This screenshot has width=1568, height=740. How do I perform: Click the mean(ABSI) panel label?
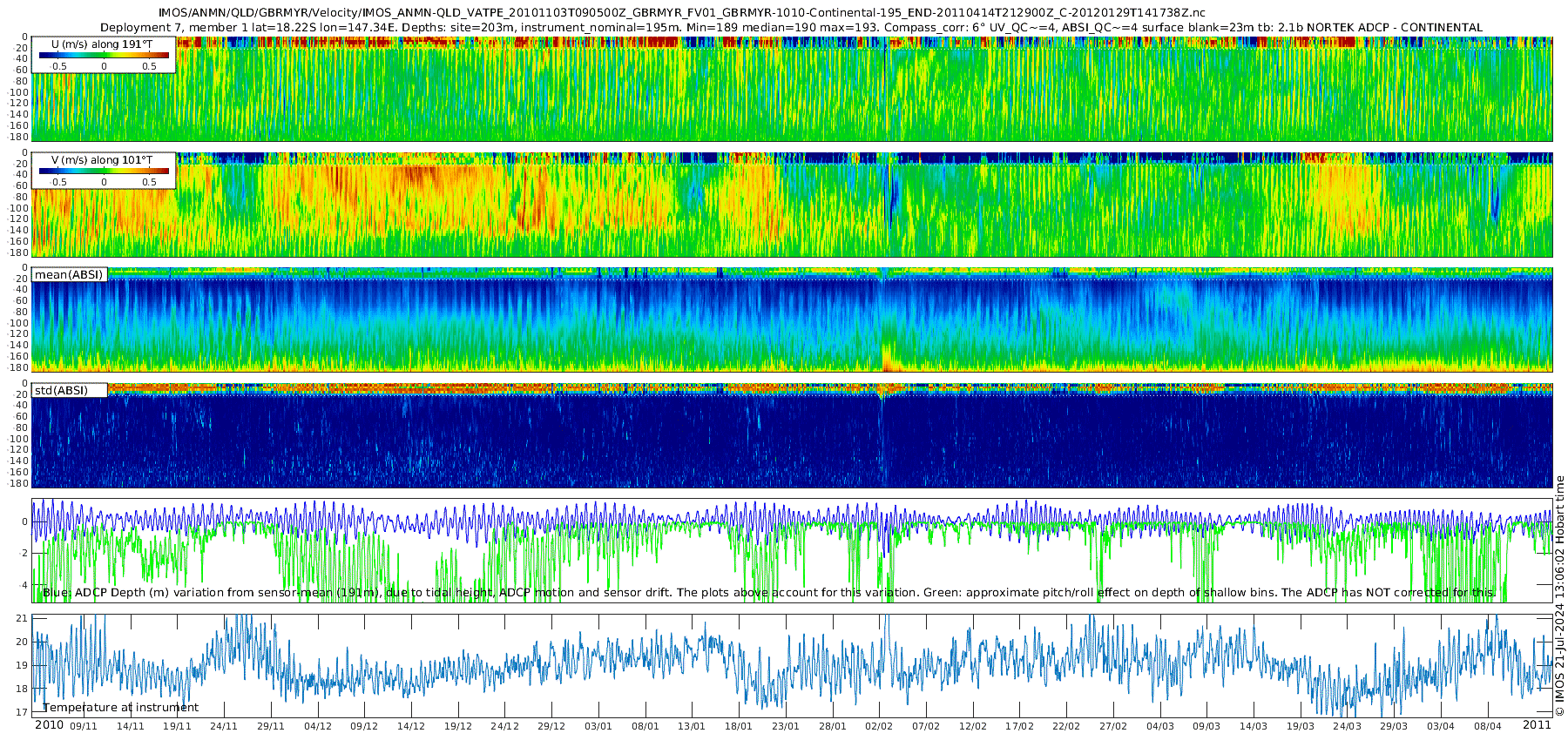69,275
